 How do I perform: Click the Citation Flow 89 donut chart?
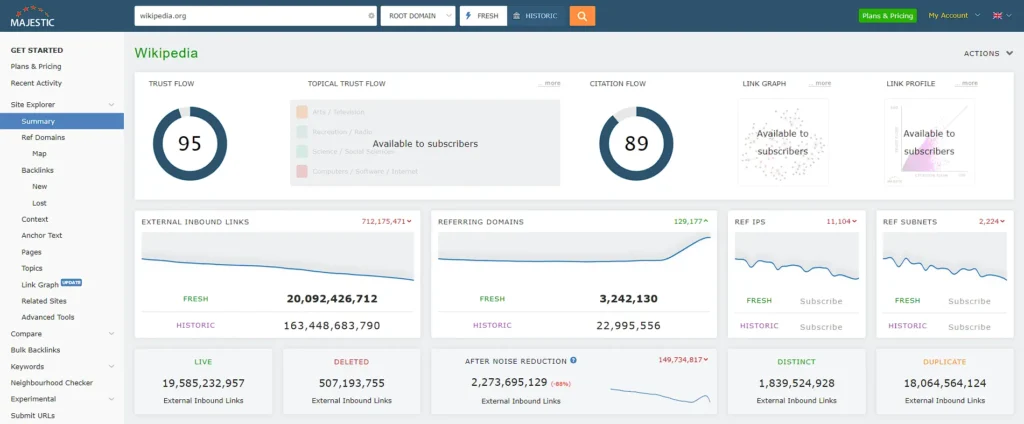tap(636, 144)
